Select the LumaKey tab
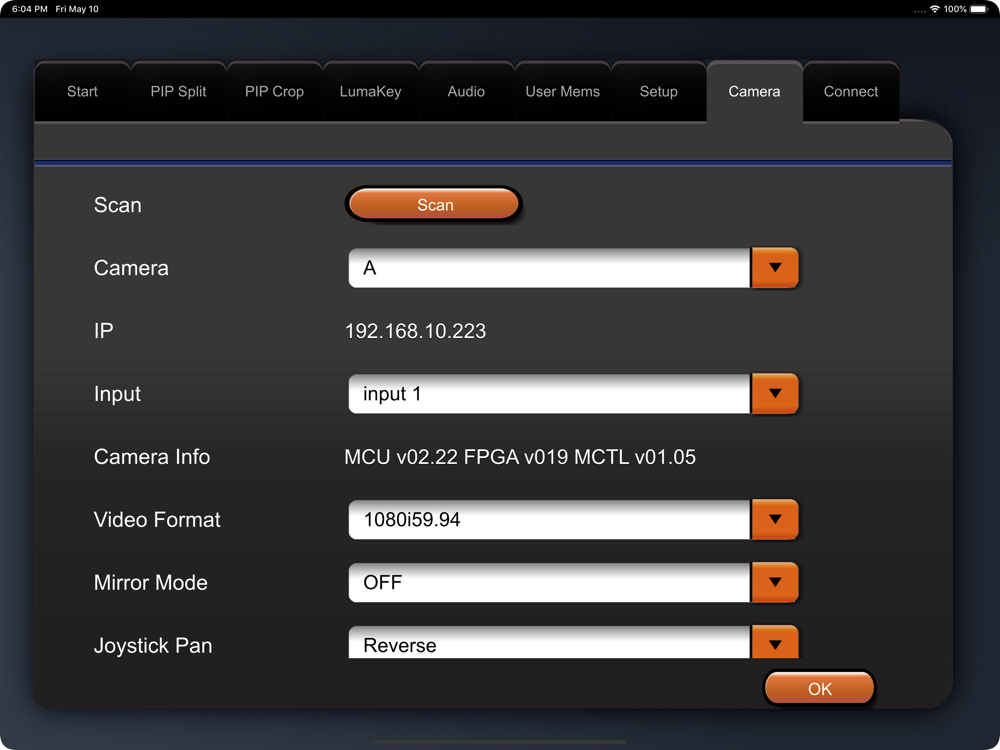Screen dimensions: 1000x750 tap(370, 92)
